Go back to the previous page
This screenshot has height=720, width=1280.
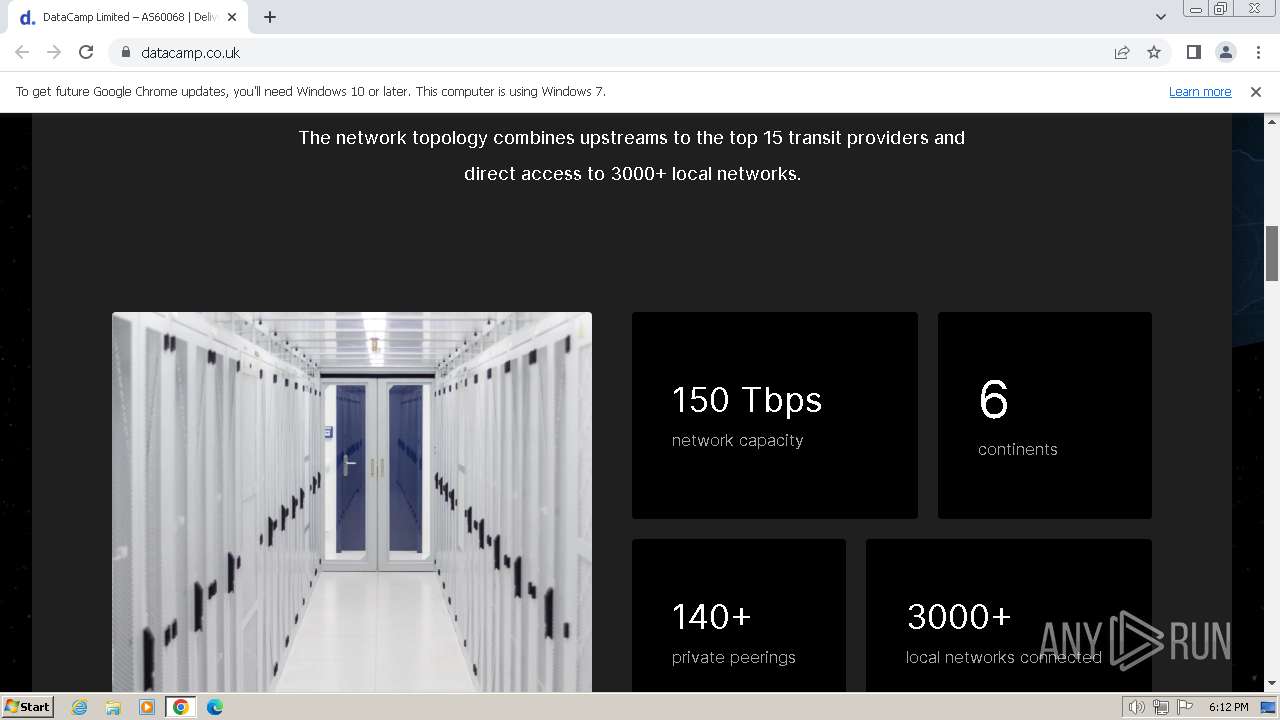22,52
